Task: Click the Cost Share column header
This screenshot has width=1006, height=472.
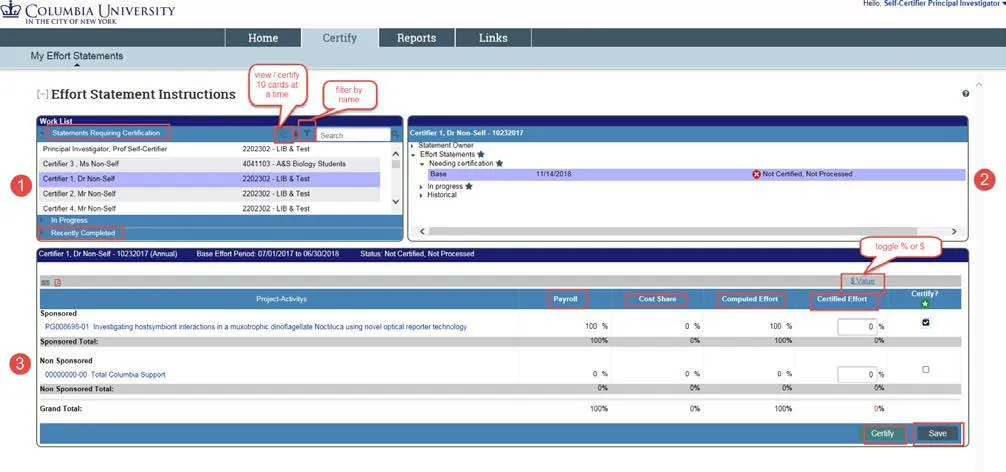Action: click(658, 299)
